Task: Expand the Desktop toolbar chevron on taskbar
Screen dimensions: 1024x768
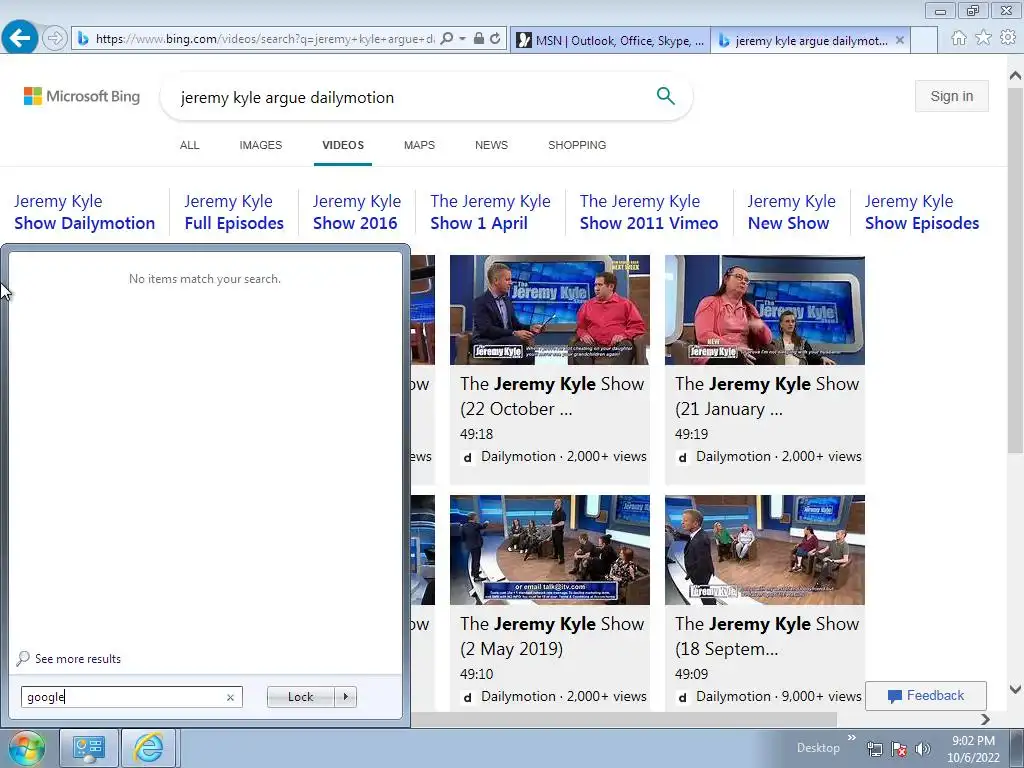Action: 852,739
